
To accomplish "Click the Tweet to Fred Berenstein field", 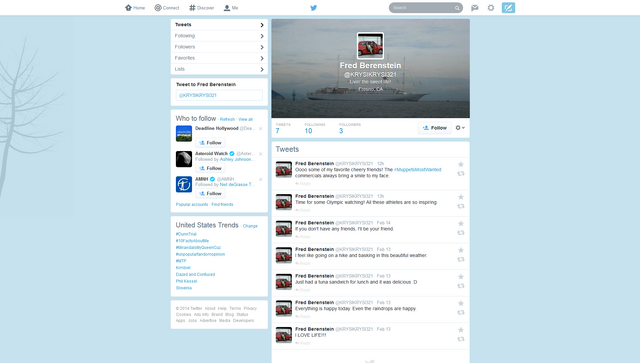I will click(219, 95).
